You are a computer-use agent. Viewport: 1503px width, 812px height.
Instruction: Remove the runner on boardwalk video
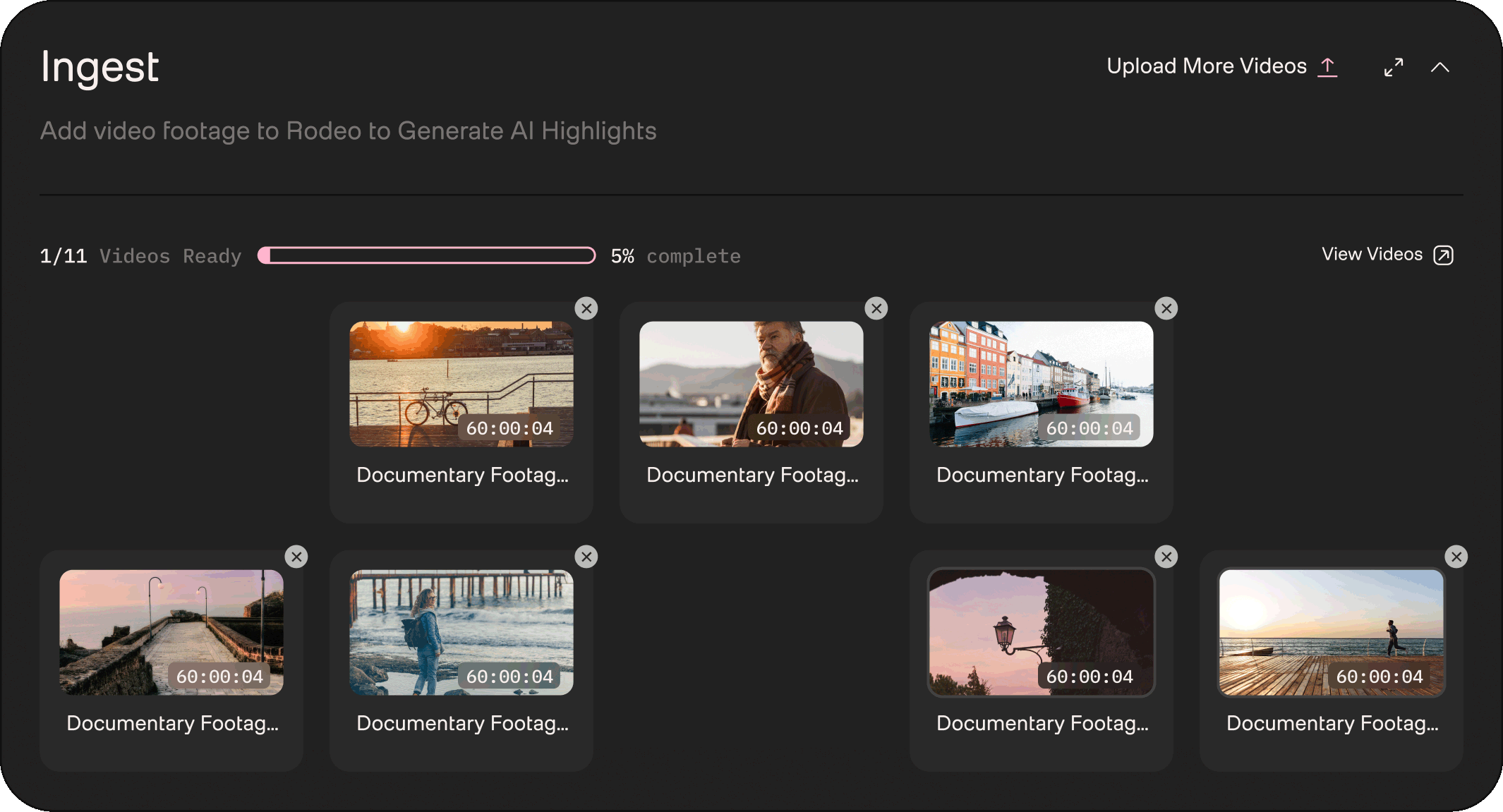pos(1456,557)
